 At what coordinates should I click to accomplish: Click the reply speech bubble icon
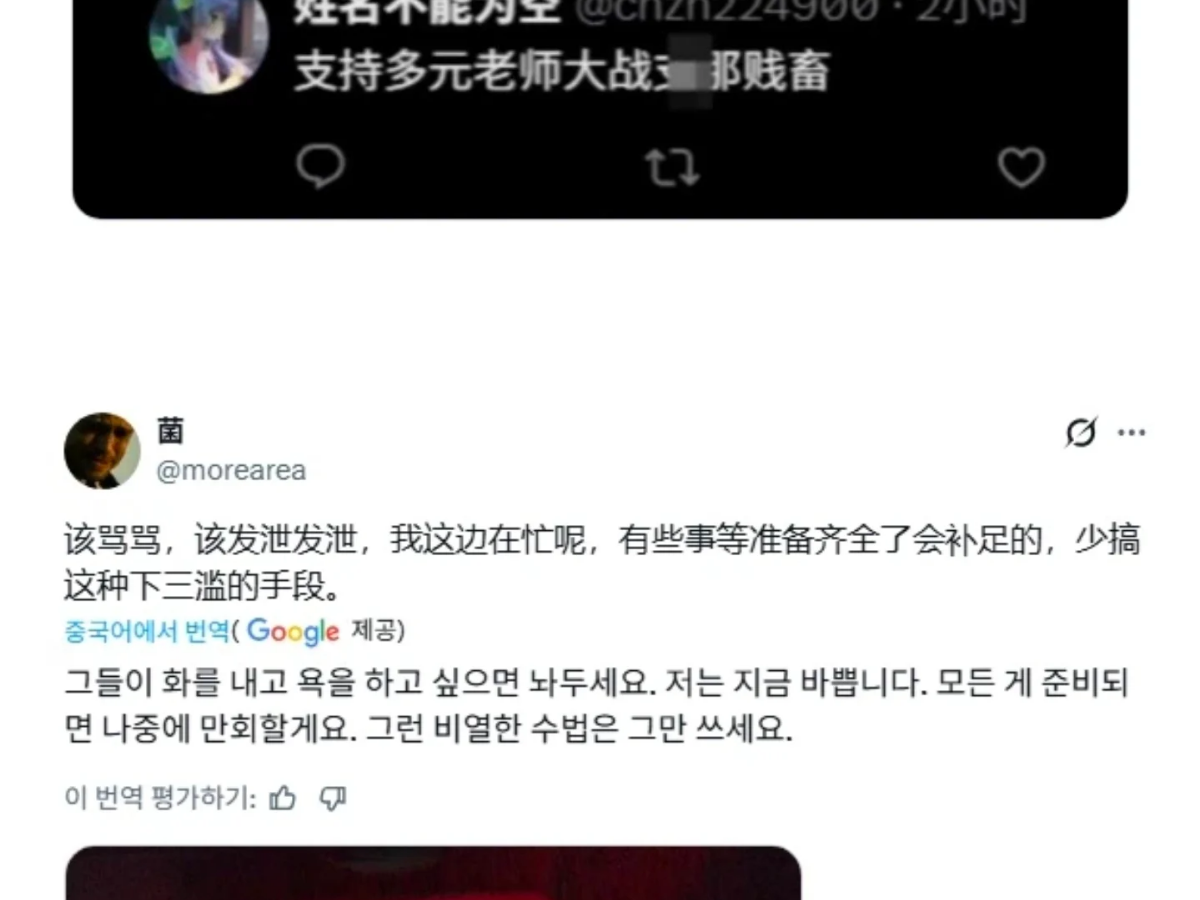pos(321,167)
